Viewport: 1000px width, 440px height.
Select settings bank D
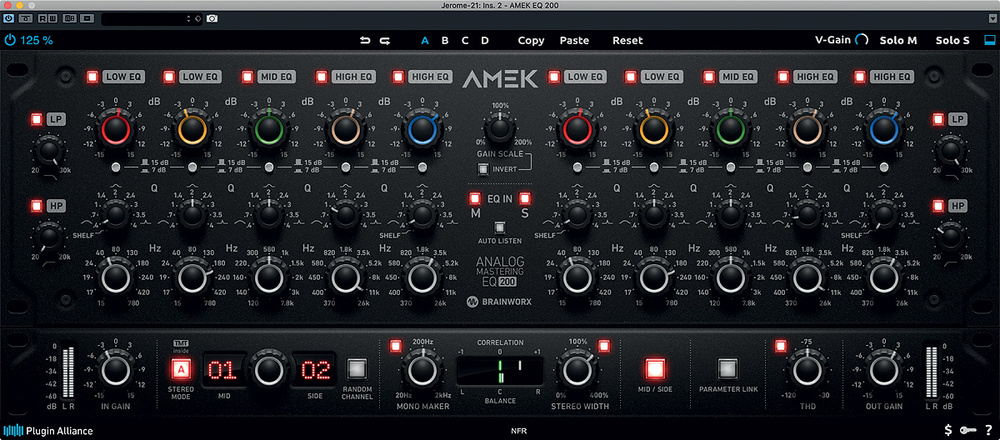pos(485,40)
